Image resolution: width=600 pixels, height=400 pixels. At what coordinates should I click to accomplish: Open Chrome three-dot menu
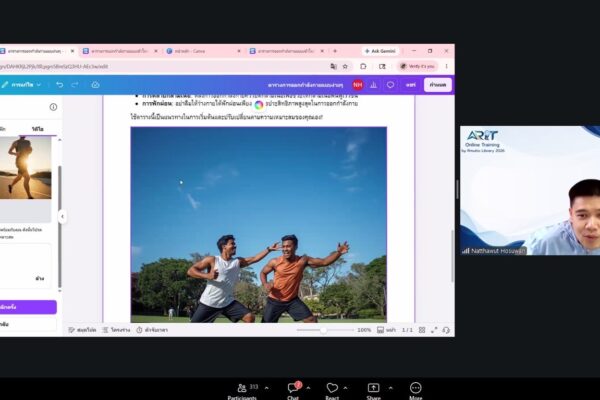tap(447, 66)
